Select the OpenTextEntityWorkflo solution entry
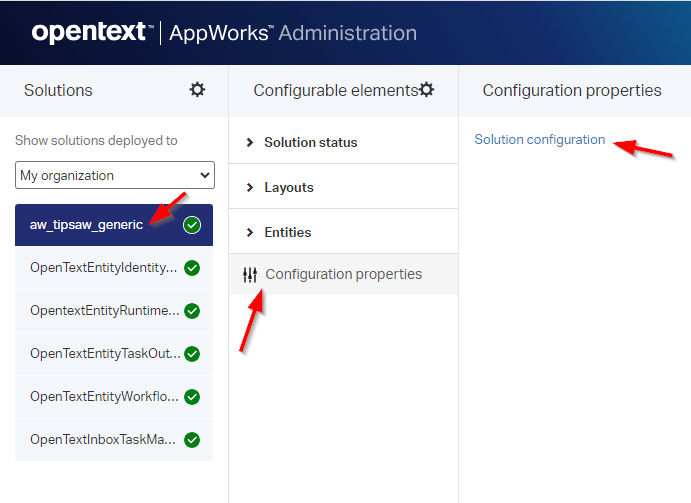The image size is (691, 503). [103, 397]
